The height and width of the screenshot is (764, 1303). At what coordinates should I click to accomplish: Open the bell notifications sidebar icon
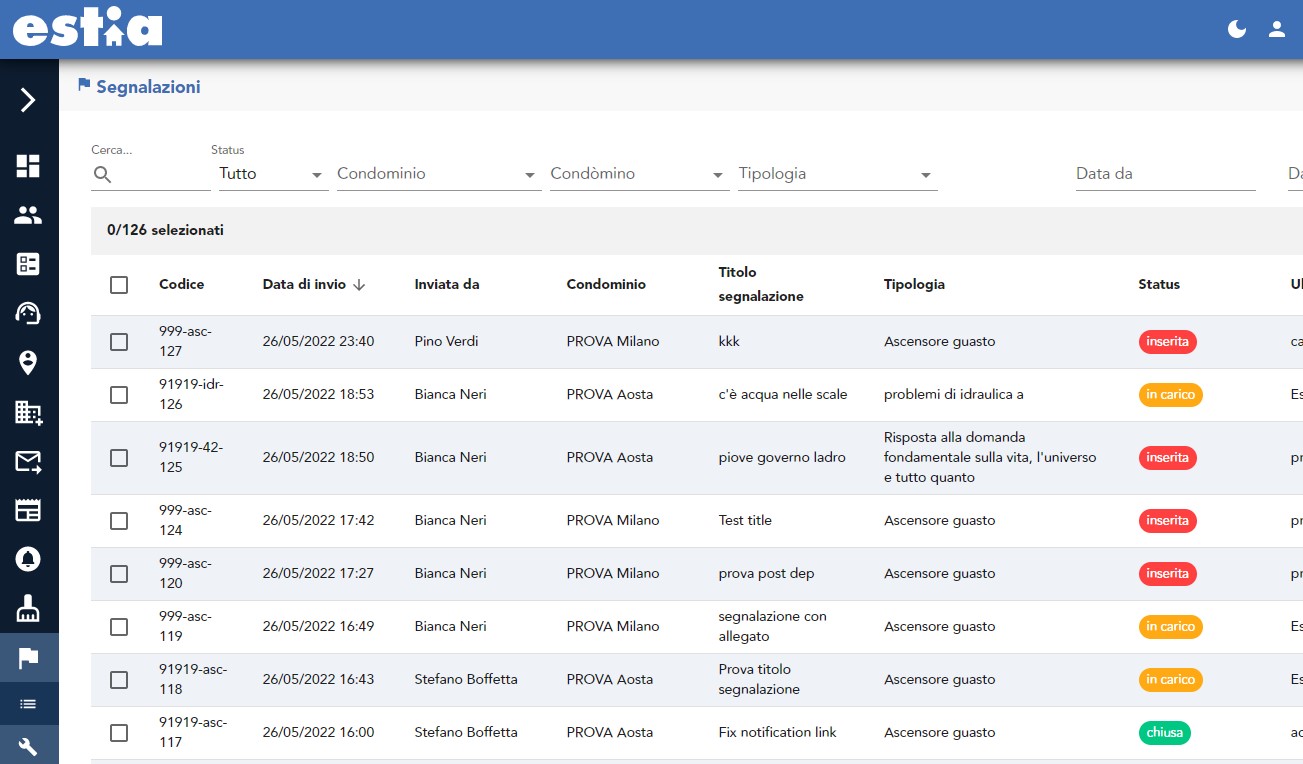coord(28,559)
